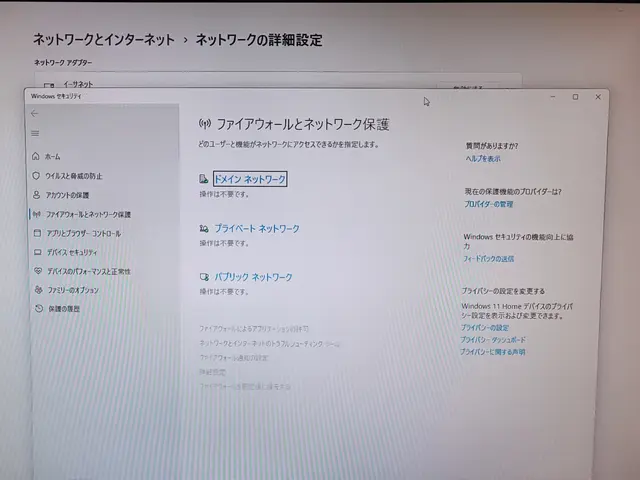Open アカウントの保護 sidebar item
Image resolution: width=640 pixels, height=480 pixels.
pyautogui.click(x=61, y=195)
